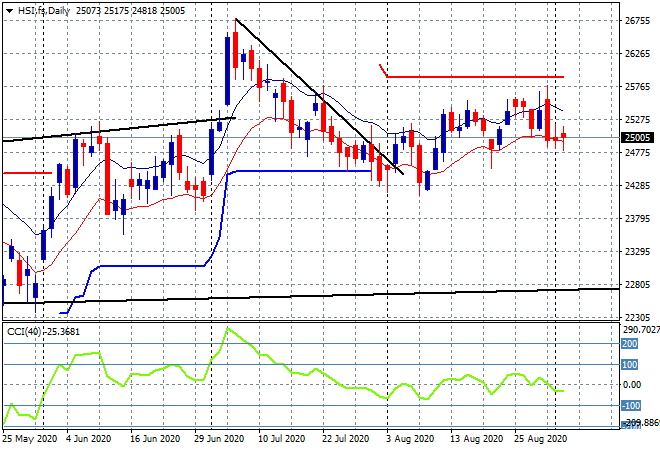The width and height of the screenshot is (660, 450).
Task: Click the green CCI line peak above 200
Action: [228, 328]
